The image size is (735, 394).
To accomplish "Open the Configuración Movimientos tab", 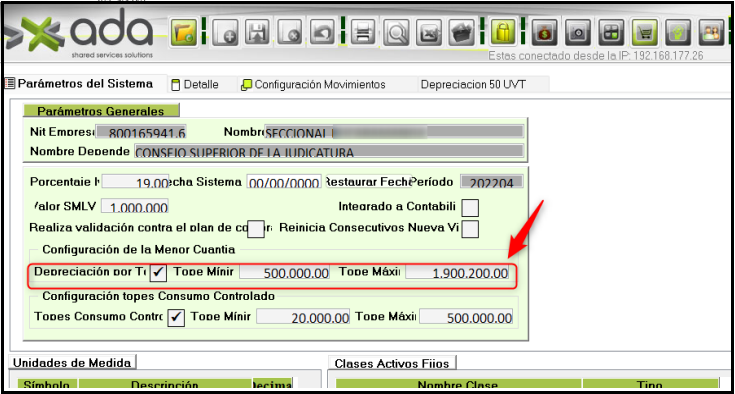I will tap(313, 85).
